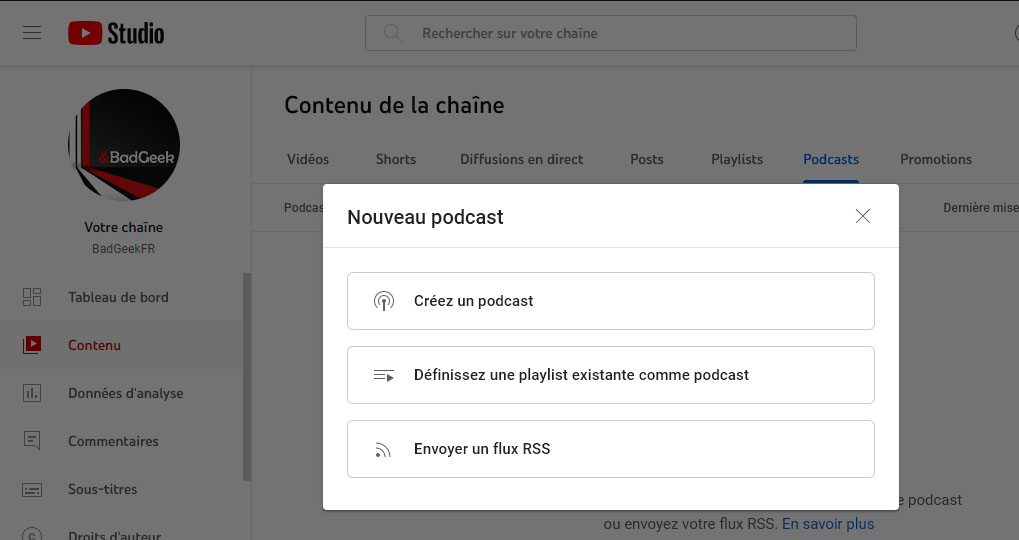Switch to the Promotions tab
This screenshot has height=540, width=1019.
(x=935, y=159)
